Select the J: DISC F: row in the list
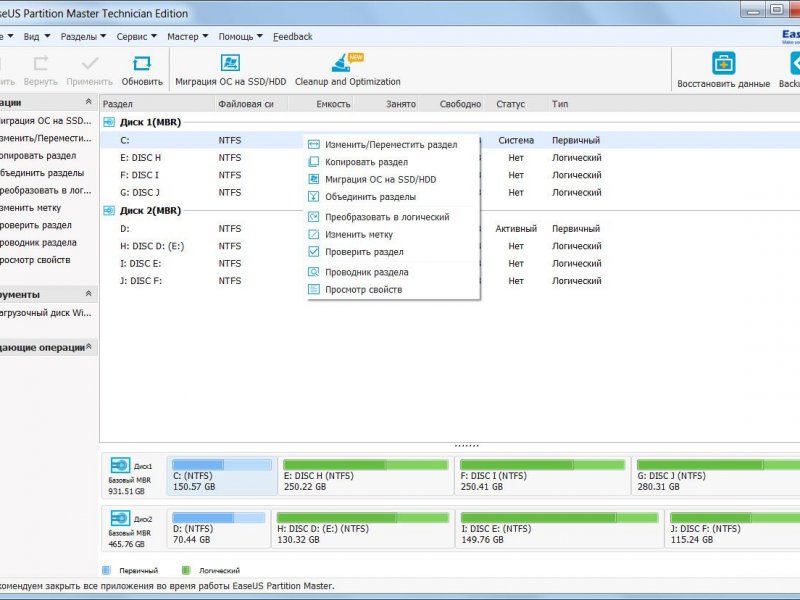This screenshot has height=600, width=800. (x=450, y=281)
